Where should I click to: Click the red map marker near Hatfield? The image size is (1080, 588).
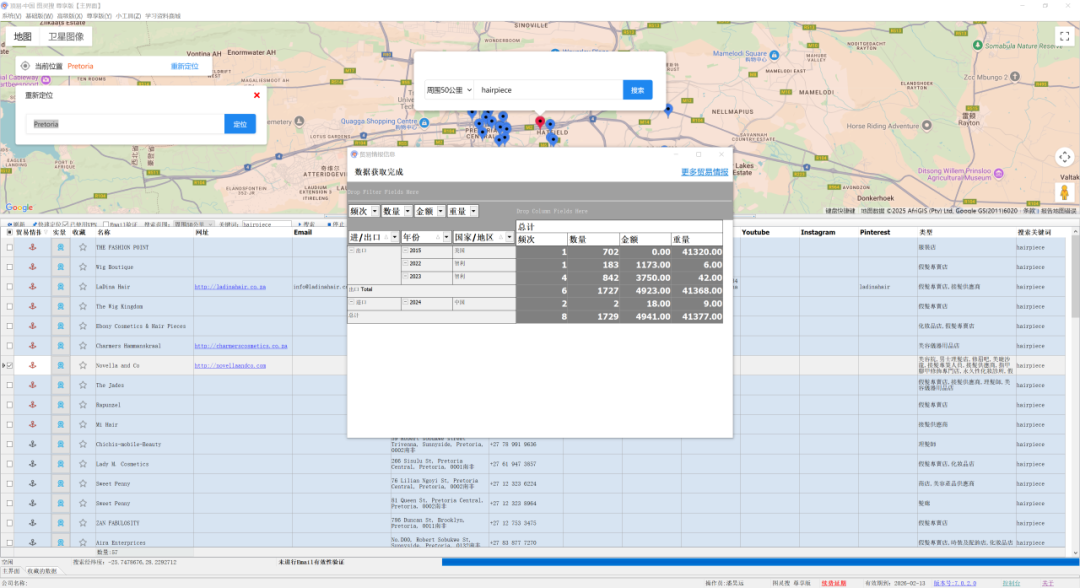point(540,123)
